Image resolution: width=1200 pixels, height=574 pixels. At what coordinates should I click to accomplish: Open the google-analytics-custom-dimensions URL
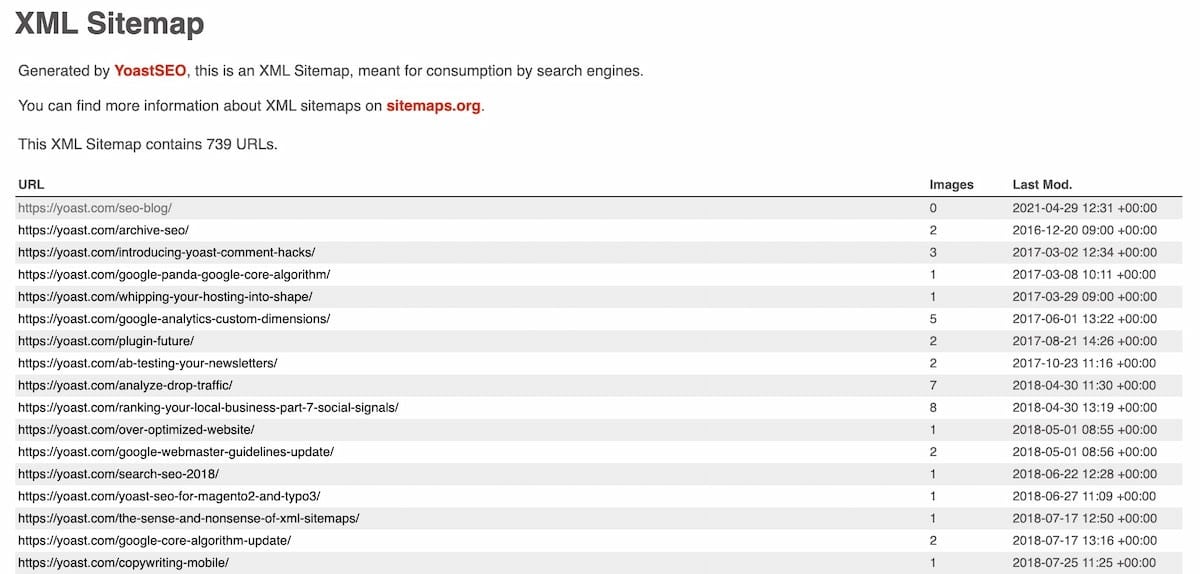(174, 319)
